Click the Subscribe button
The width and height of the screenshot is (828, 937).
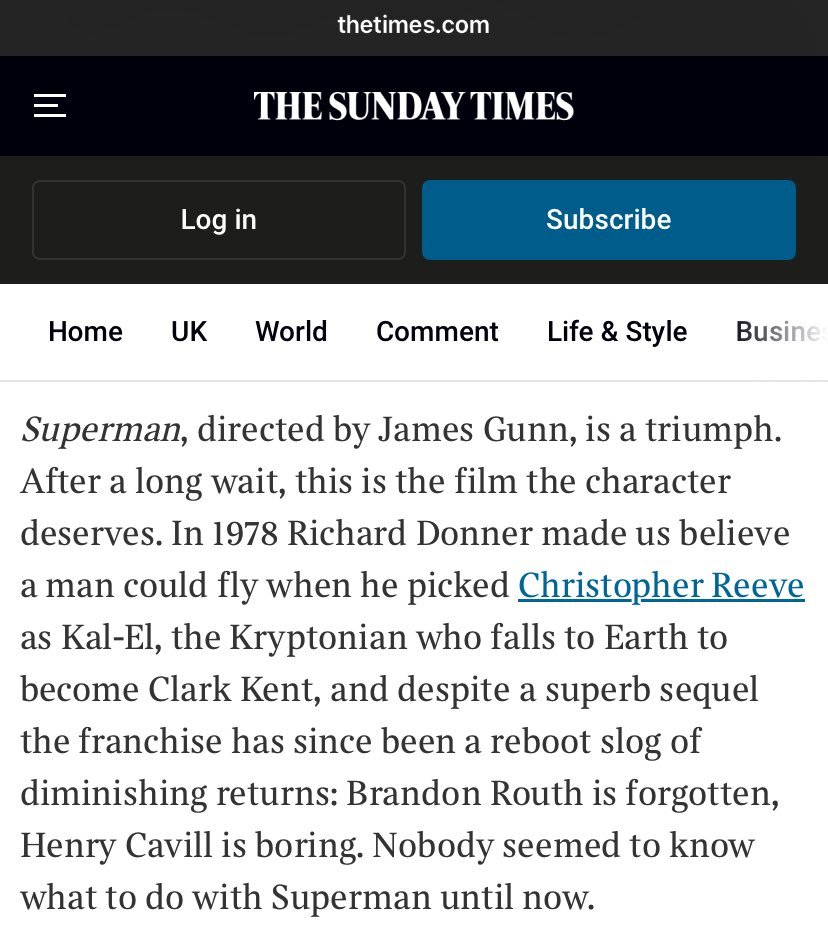click(609, 220)
